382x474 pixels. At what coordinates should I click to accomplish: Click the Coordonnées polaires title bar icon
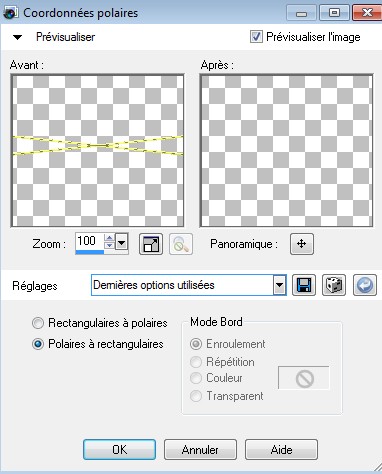click(x=10, y=13)
